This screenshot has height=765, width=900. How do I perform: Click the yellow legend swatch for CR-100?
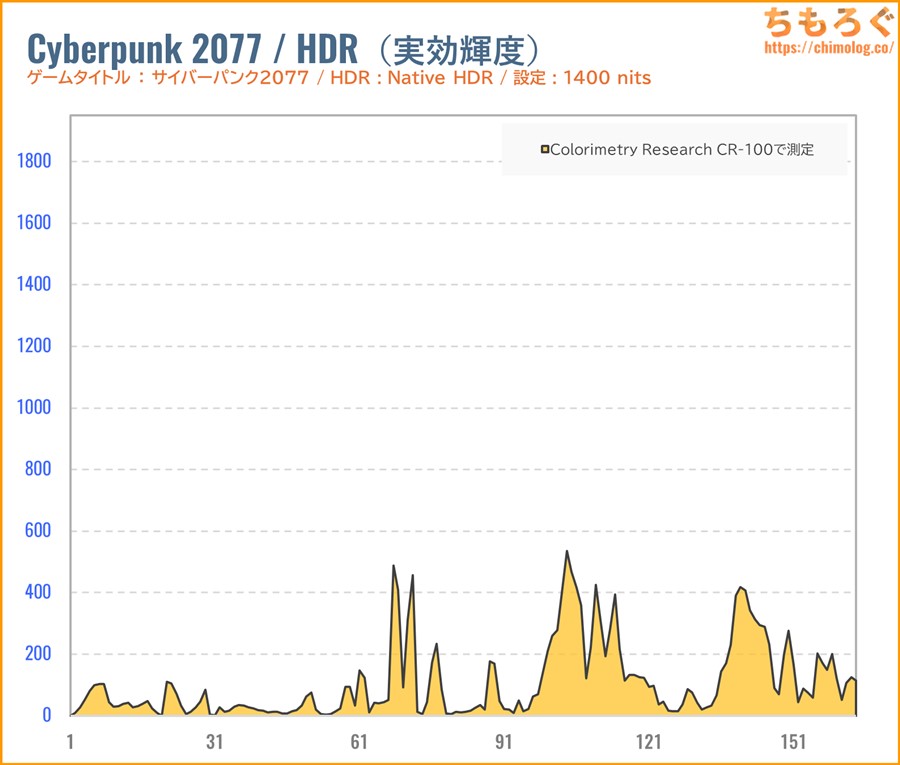(545, 150)
